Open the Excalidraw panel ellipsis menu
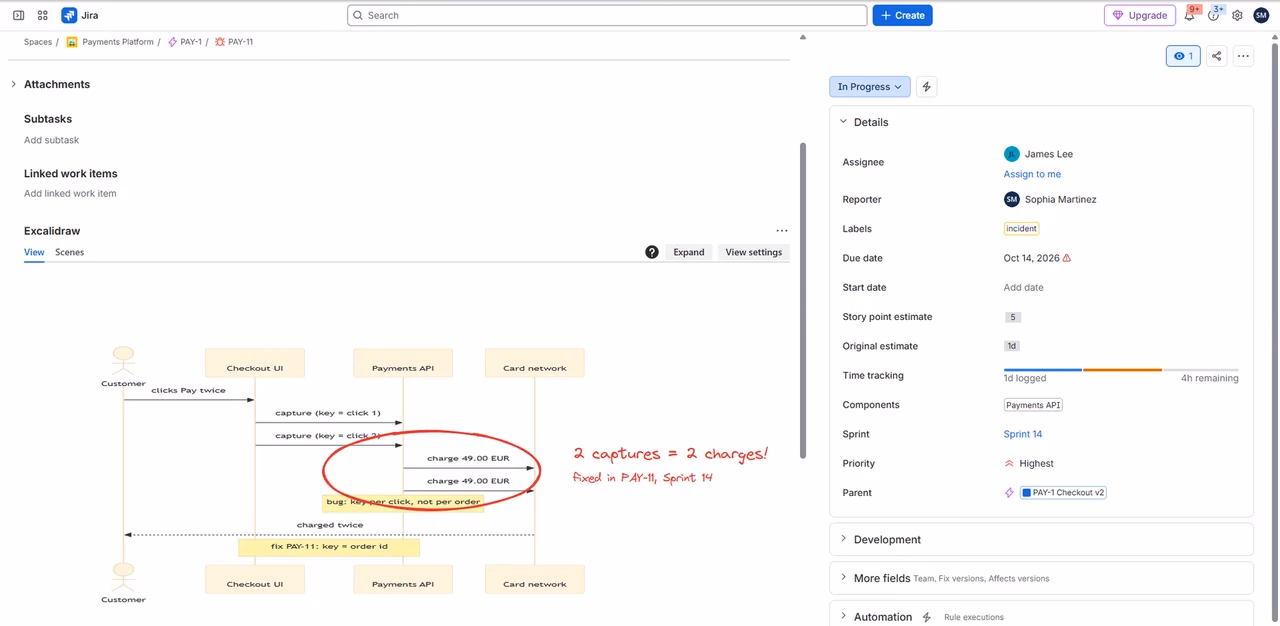This screenshot has height=626, width=1280. 782,231
